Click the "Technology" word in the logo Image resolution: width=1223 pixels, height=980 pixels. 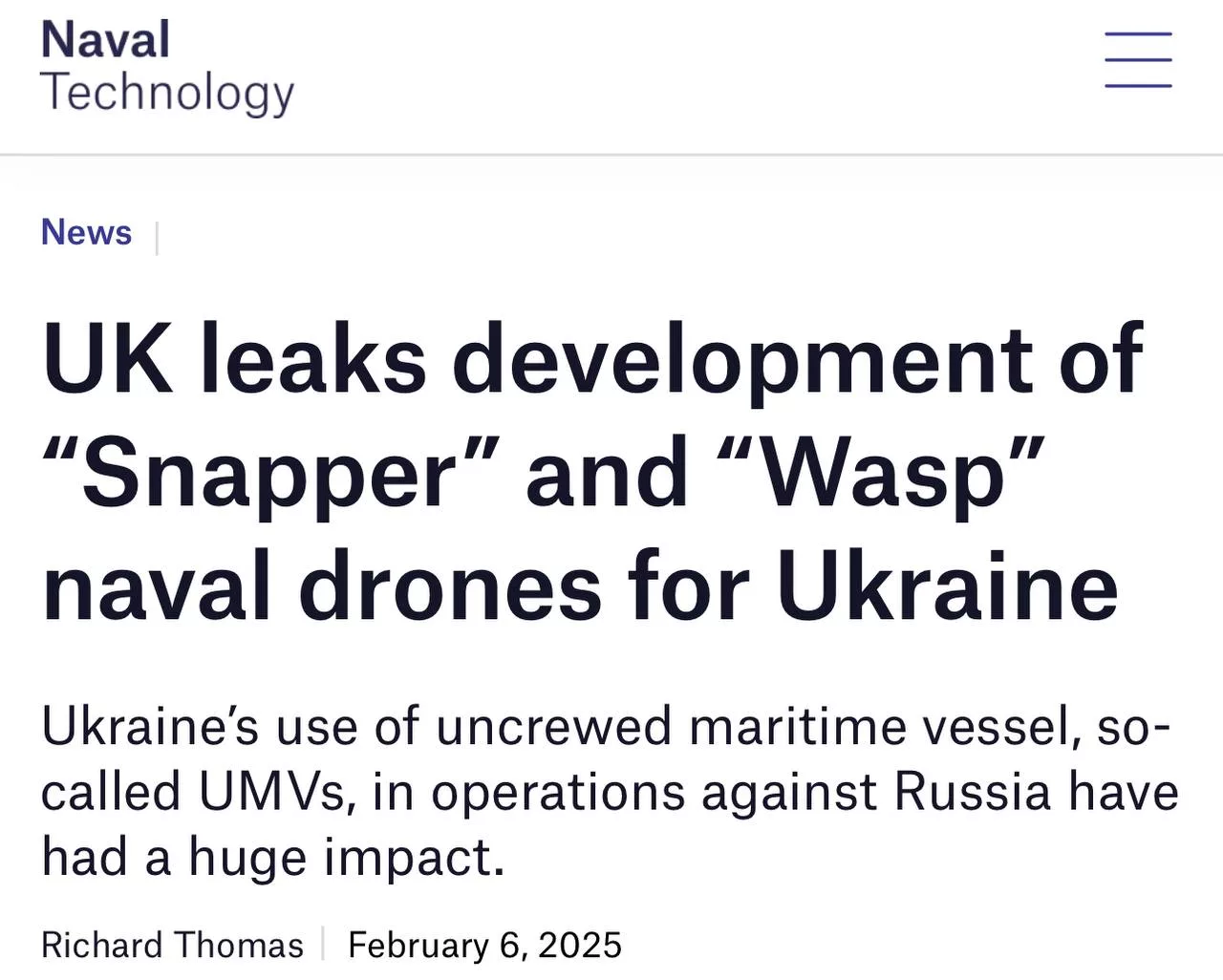tap(167, 93)
